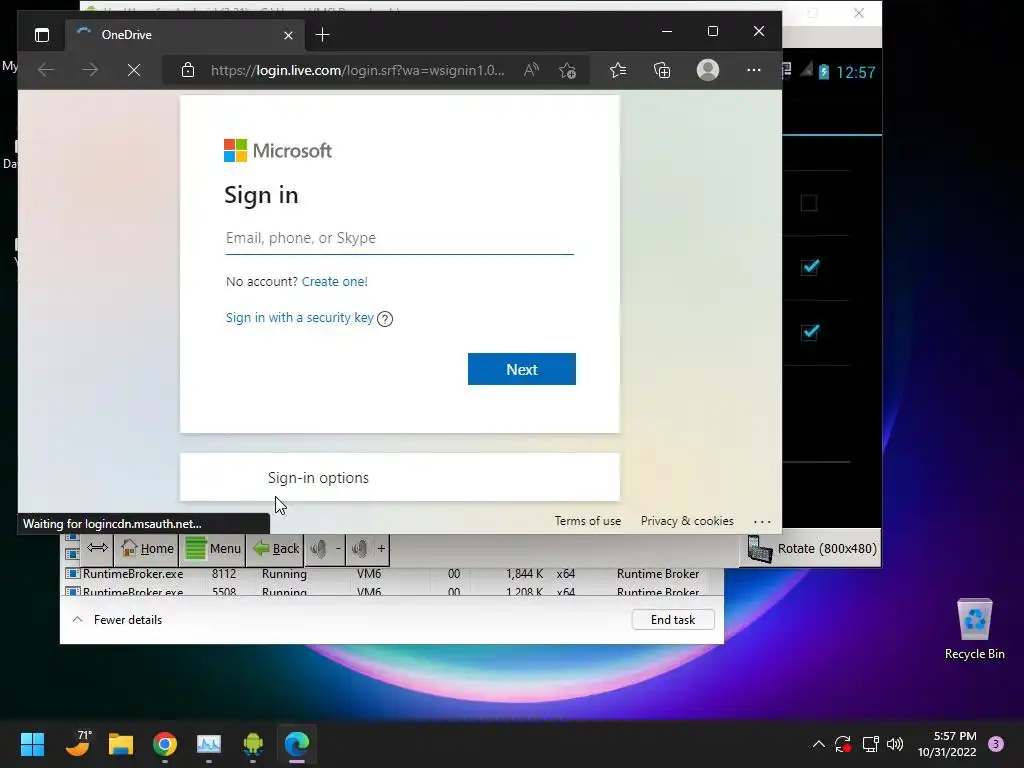Viewport: 1024px width, 768px height.
Task: Open Privacy & cookies link
Action: click(687, 521)
